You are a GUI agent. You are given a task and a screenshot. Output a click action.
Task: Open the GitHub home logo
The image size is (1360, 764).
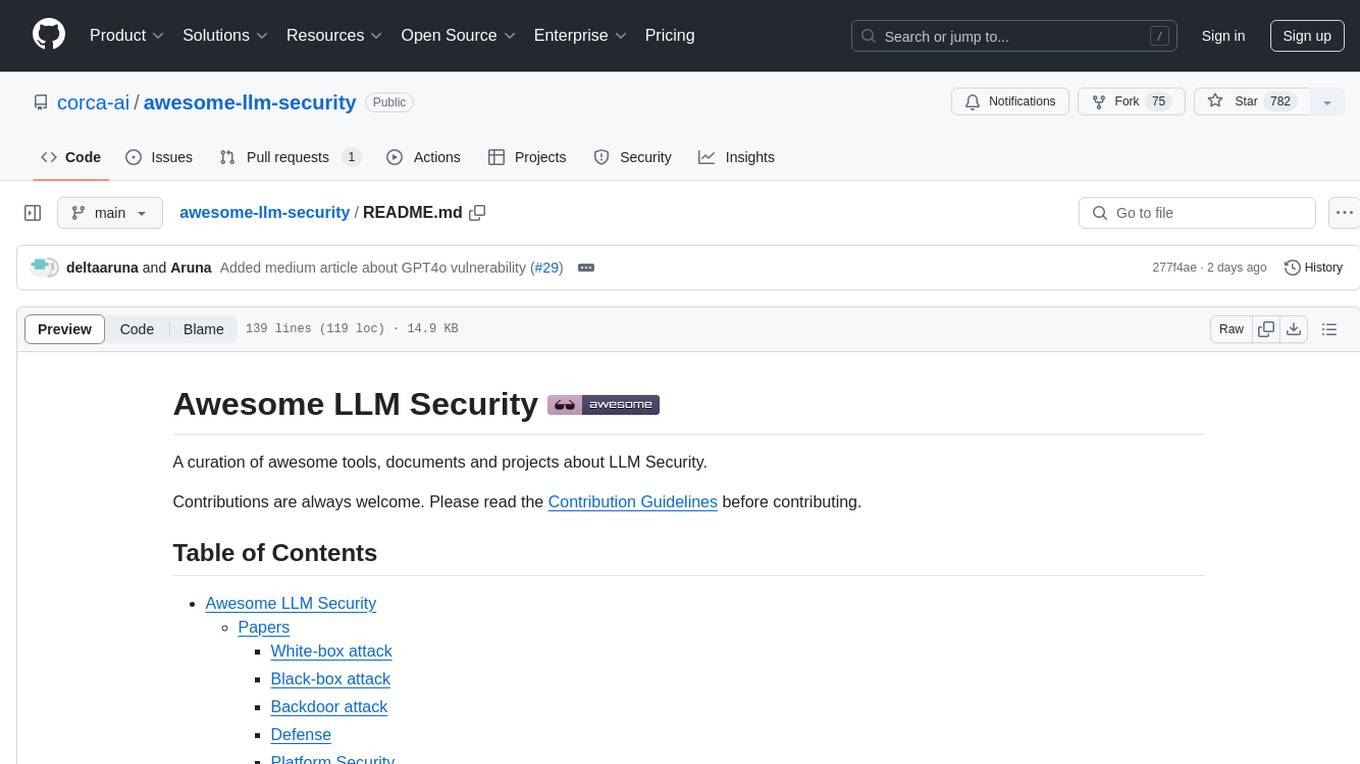[x=49, y=35]
